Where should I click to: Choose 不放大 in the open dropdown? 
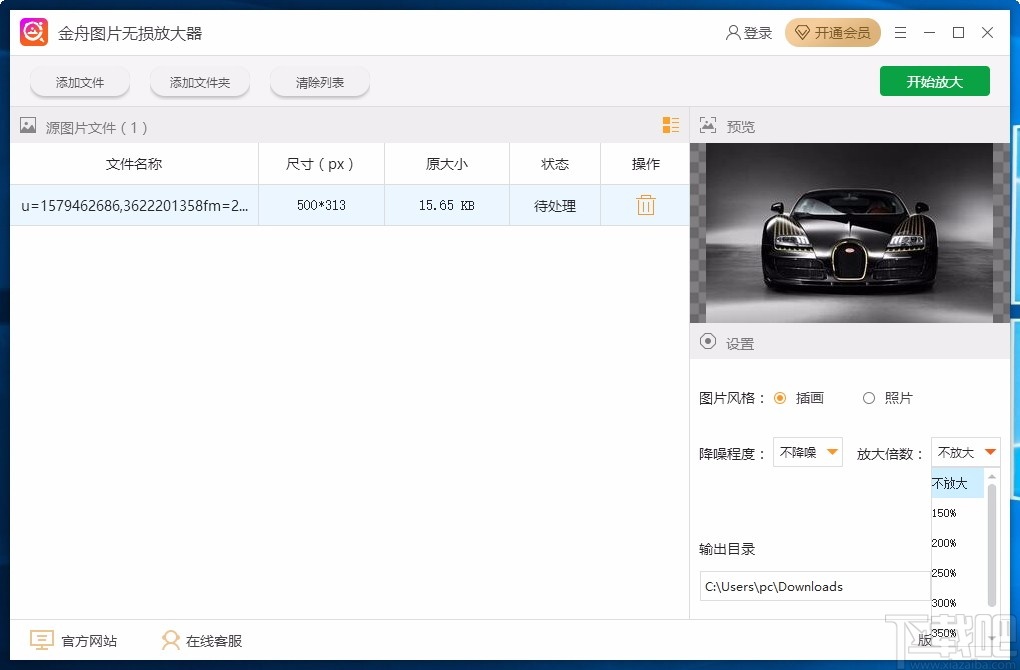(x=951, y=483)
